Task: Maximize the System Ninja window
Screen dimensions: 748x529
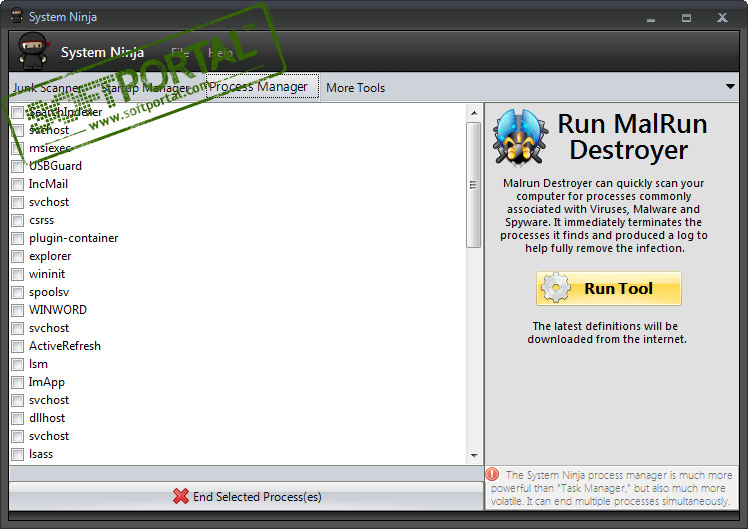Action: [x=686, y=18]
